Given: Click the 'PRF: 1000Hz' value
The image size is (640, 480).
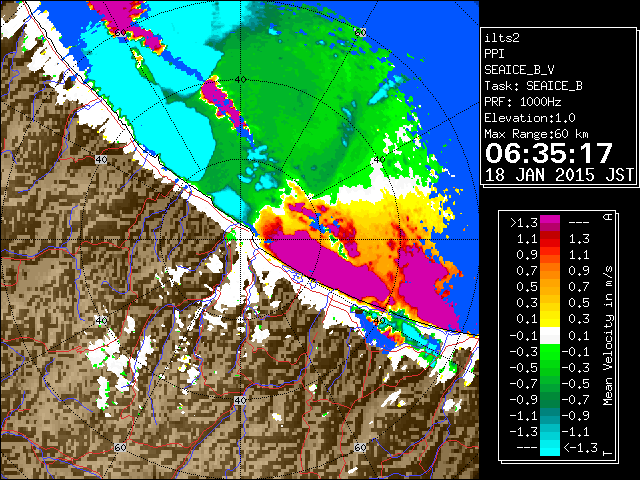Looking at the screenshot, I should click(x=523, y=102).
